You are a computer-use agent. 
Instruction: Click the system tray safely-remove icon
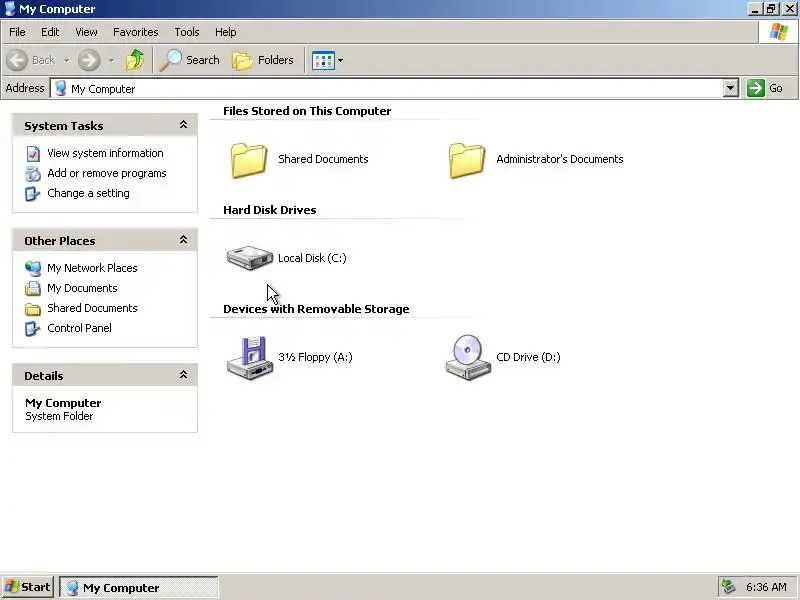coord(728,587)
